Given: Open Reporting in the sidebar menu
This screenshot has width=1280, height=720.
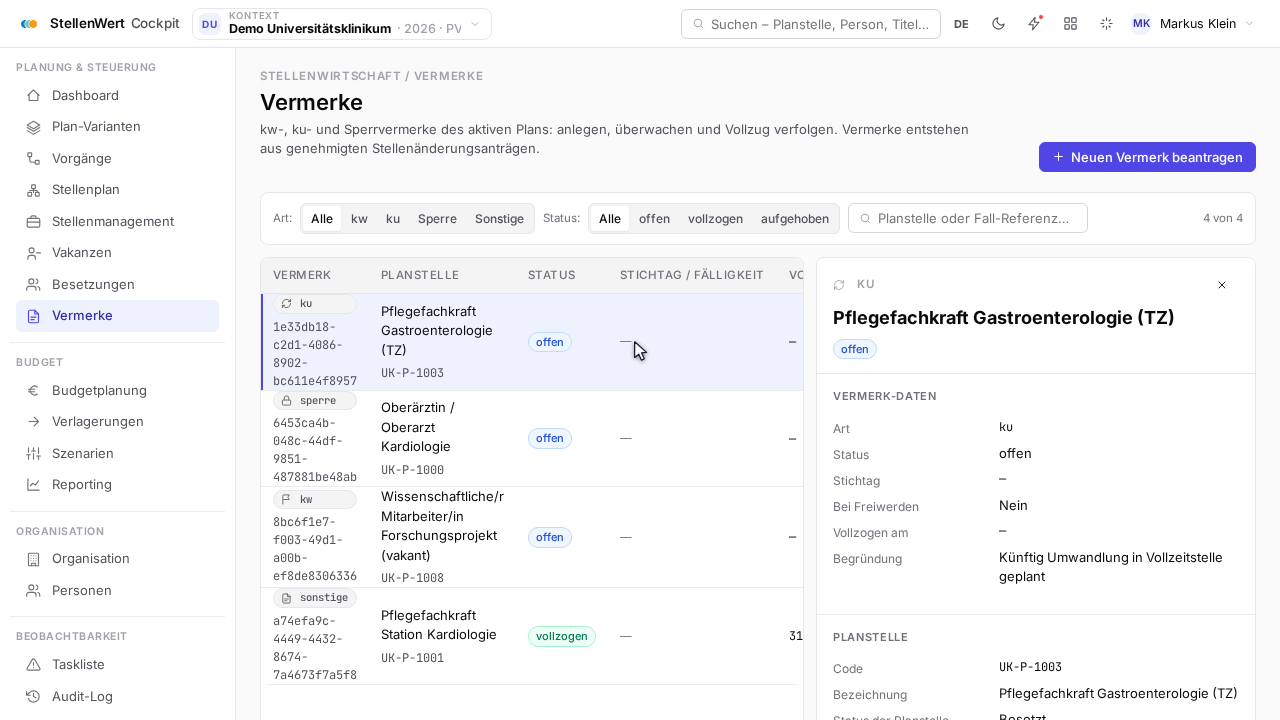Looking at the screenshot, I should point(117,485).
